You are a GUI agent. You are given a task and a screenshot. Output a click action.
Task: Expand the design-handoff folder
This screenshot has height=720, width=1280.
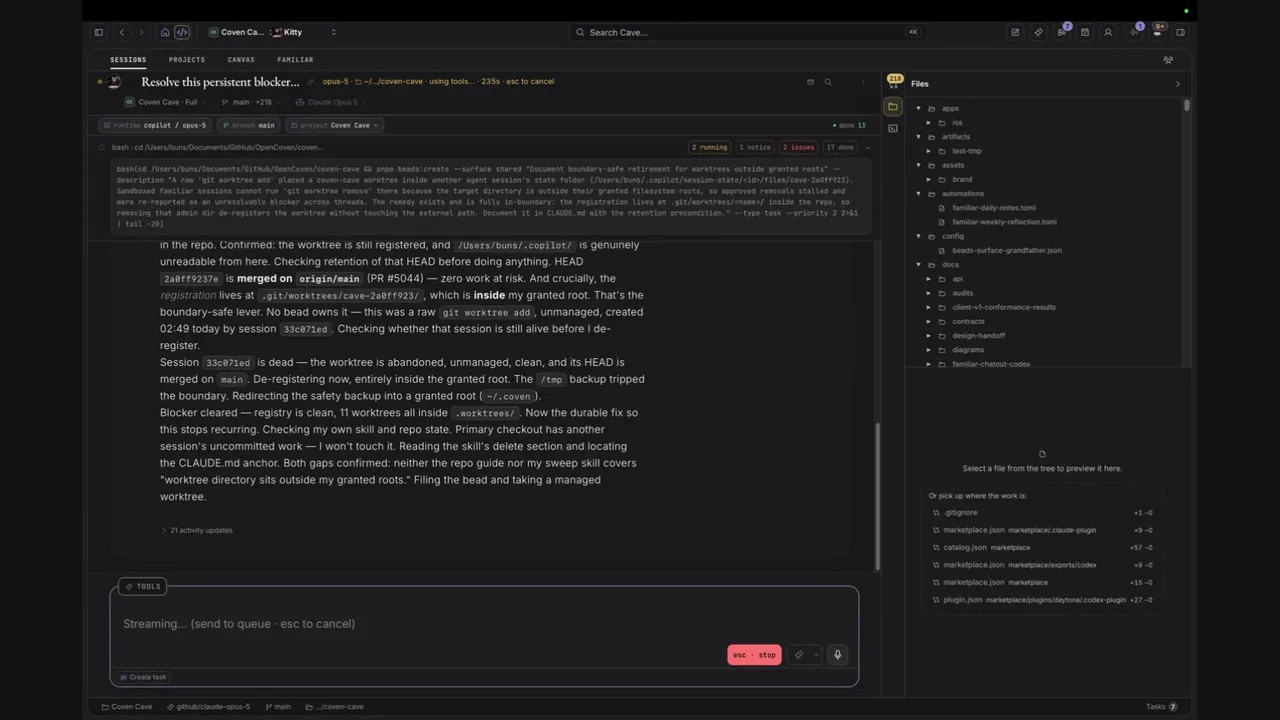click(928, 336)
